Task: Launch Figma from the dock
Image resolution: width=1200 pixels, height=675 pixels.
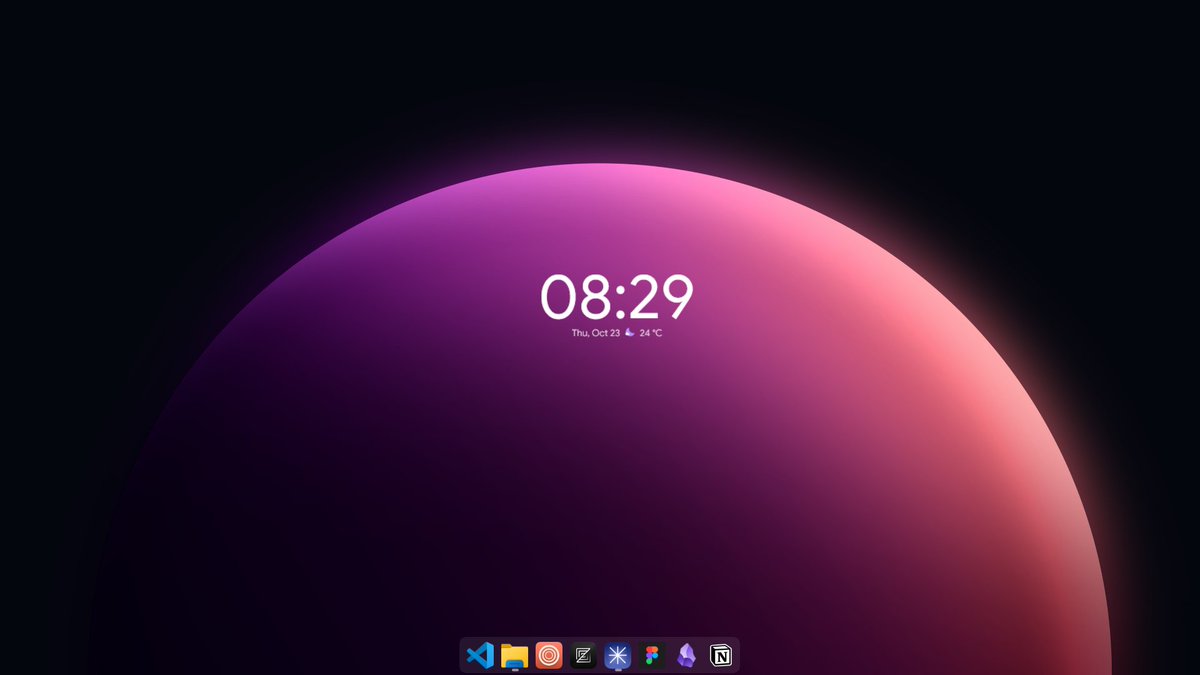Action: [x=652, y=655]
